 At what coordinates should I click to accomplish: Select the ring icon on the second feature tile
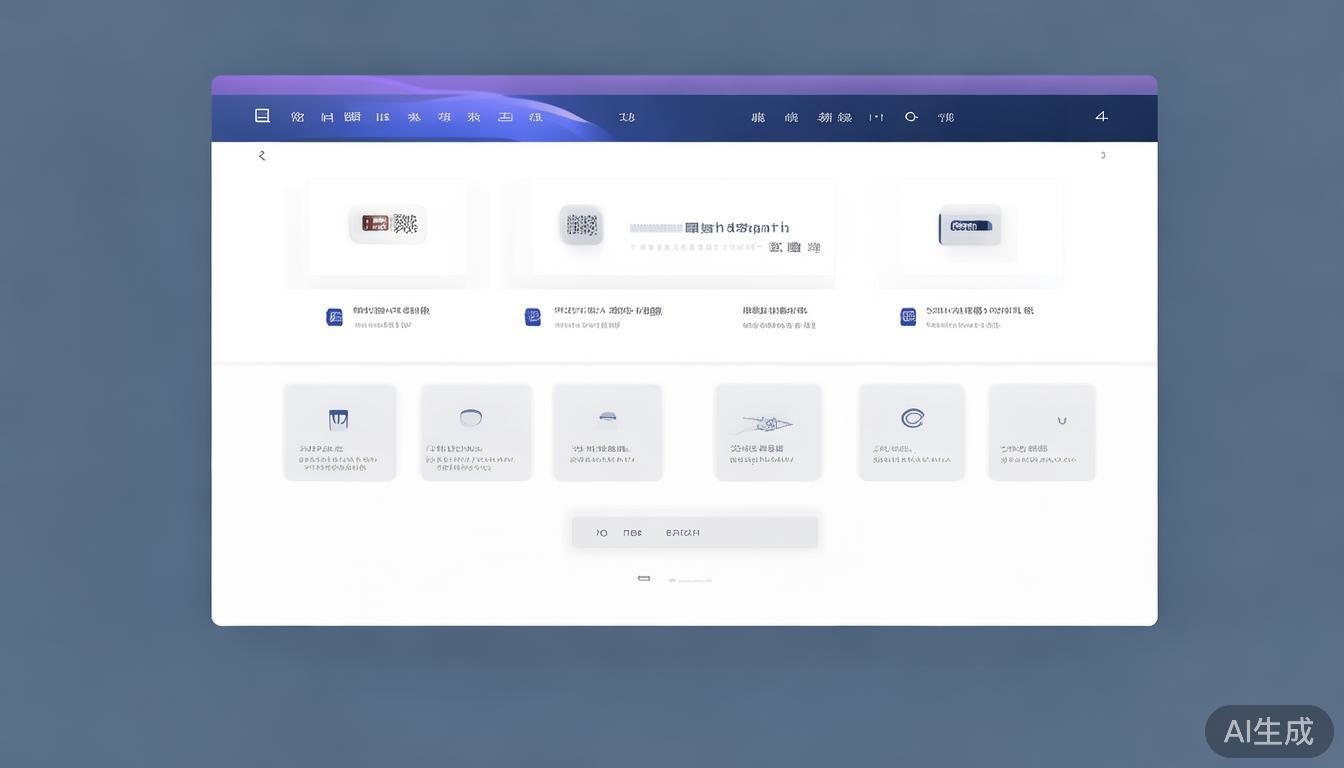[471, 417]
